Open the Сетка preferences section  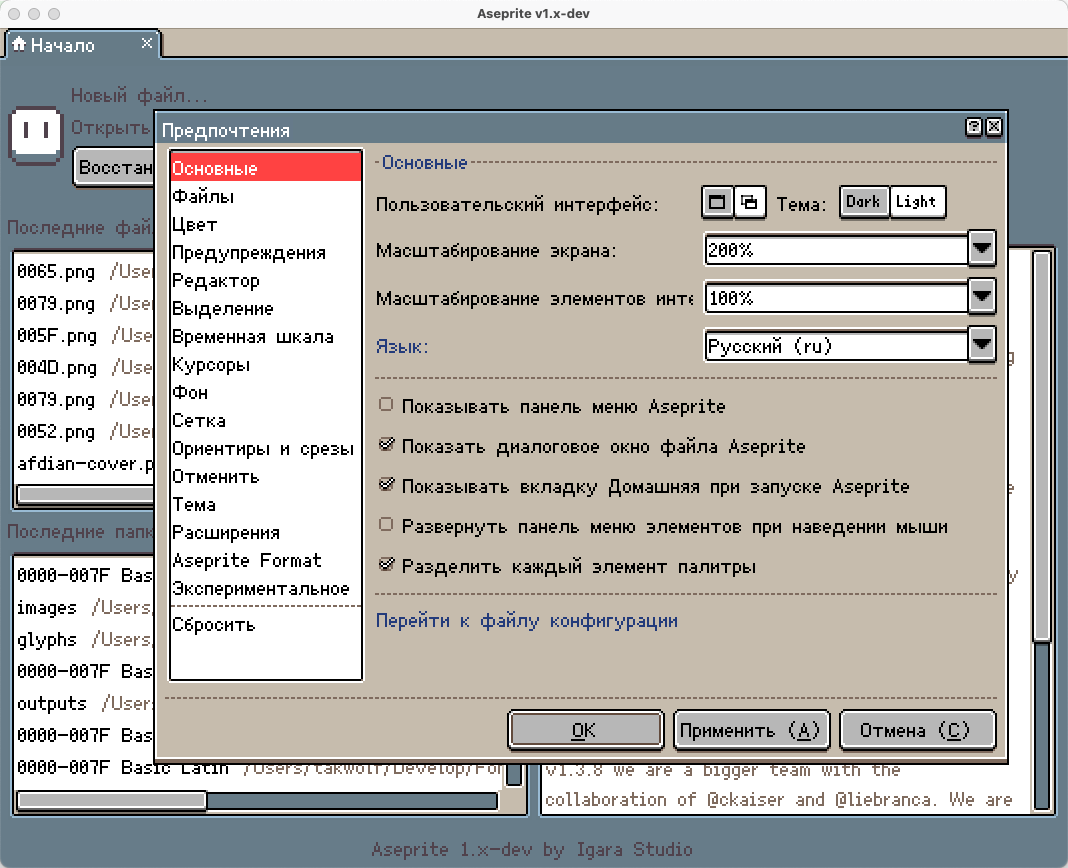(266, 420)
